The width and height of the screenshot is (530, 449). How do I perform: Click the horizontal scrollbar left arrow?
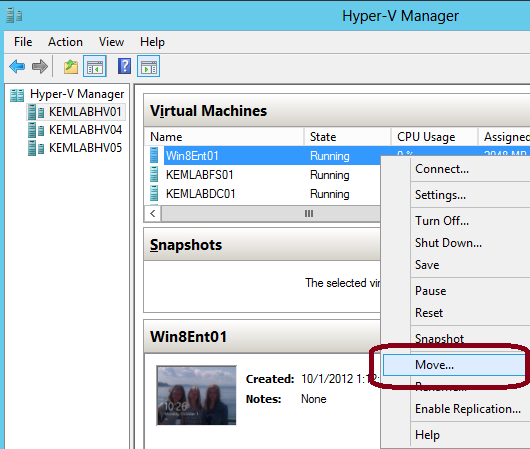click(153, 214)
